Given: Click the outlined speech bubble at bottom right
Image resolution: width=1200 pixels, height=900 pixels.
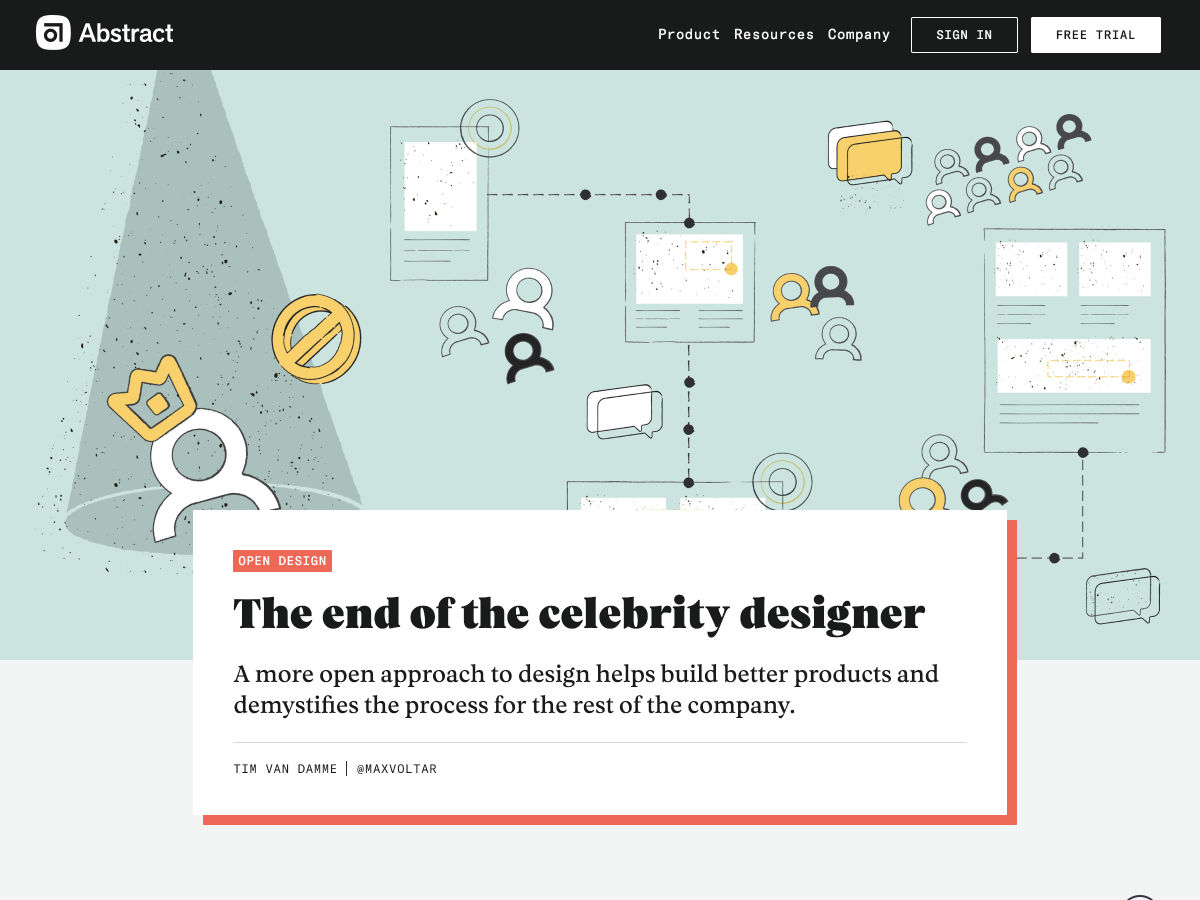Looking at the screenshot, I should pyautogui.click(x=1122, y=596).
